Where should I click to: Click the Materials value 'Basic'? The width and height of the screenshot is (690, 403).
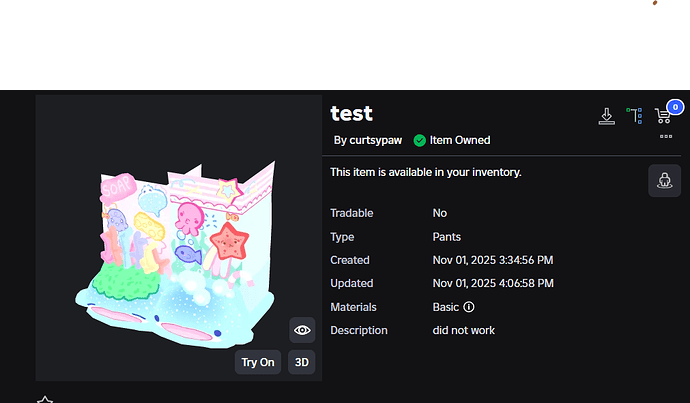[446, 307]
